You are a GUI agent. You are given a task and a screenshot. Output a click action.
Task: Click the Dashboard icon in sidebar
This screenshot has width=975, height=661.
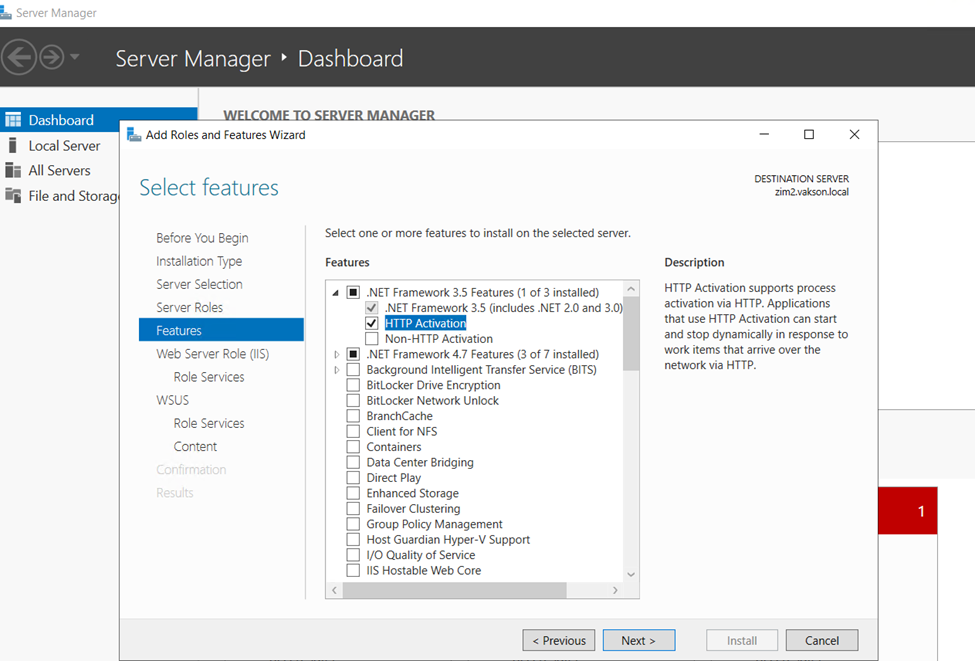(13, 120)
